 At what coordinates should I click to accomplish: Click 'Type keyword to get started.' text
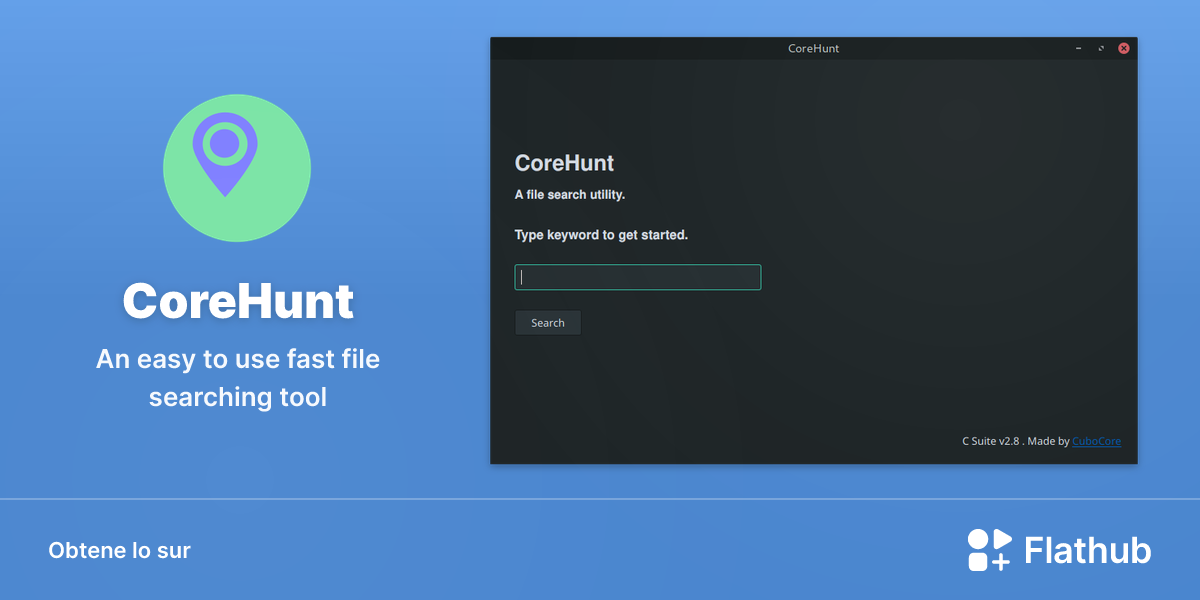click(x=601, y=235)
